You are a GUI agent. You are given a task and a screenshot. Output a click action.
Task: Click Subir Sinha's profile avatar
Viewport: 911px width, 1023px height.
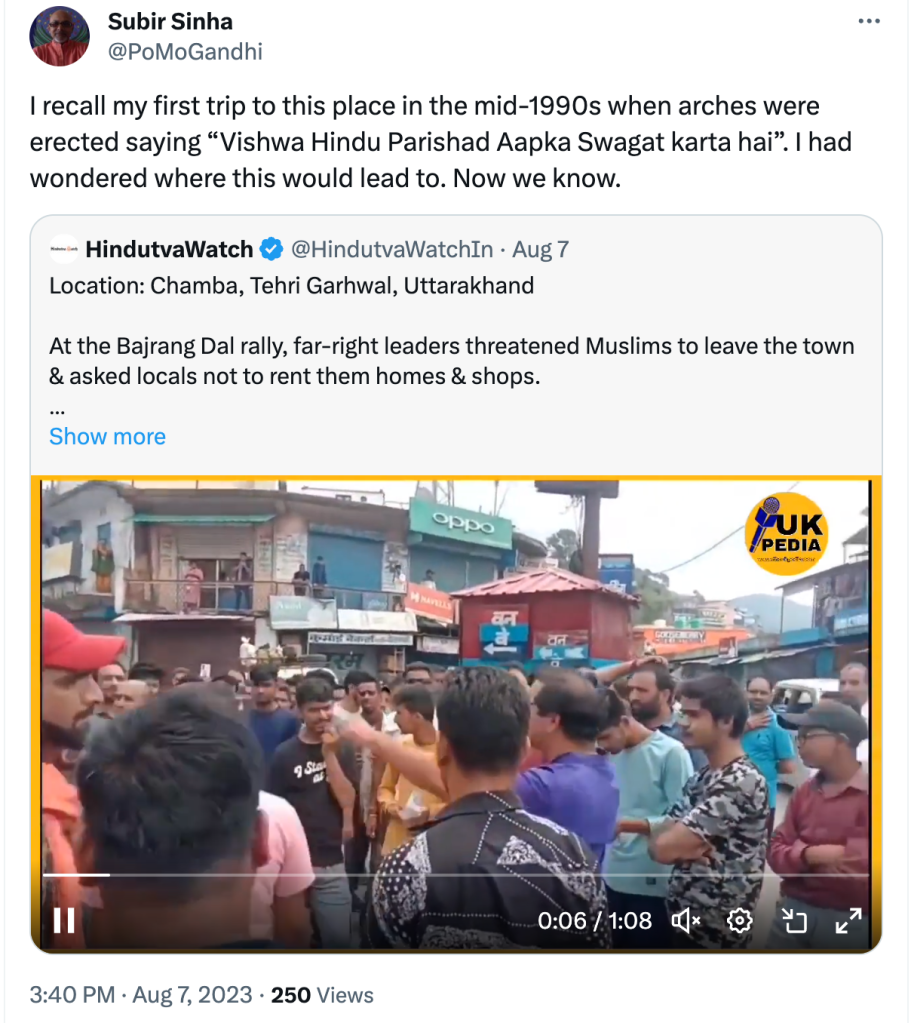60,36
